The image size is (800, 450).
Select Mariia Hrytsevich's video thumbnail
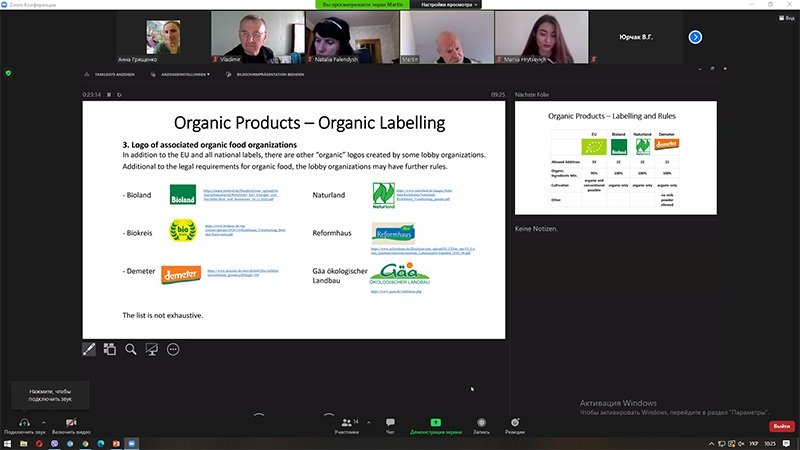click(541, 37)
